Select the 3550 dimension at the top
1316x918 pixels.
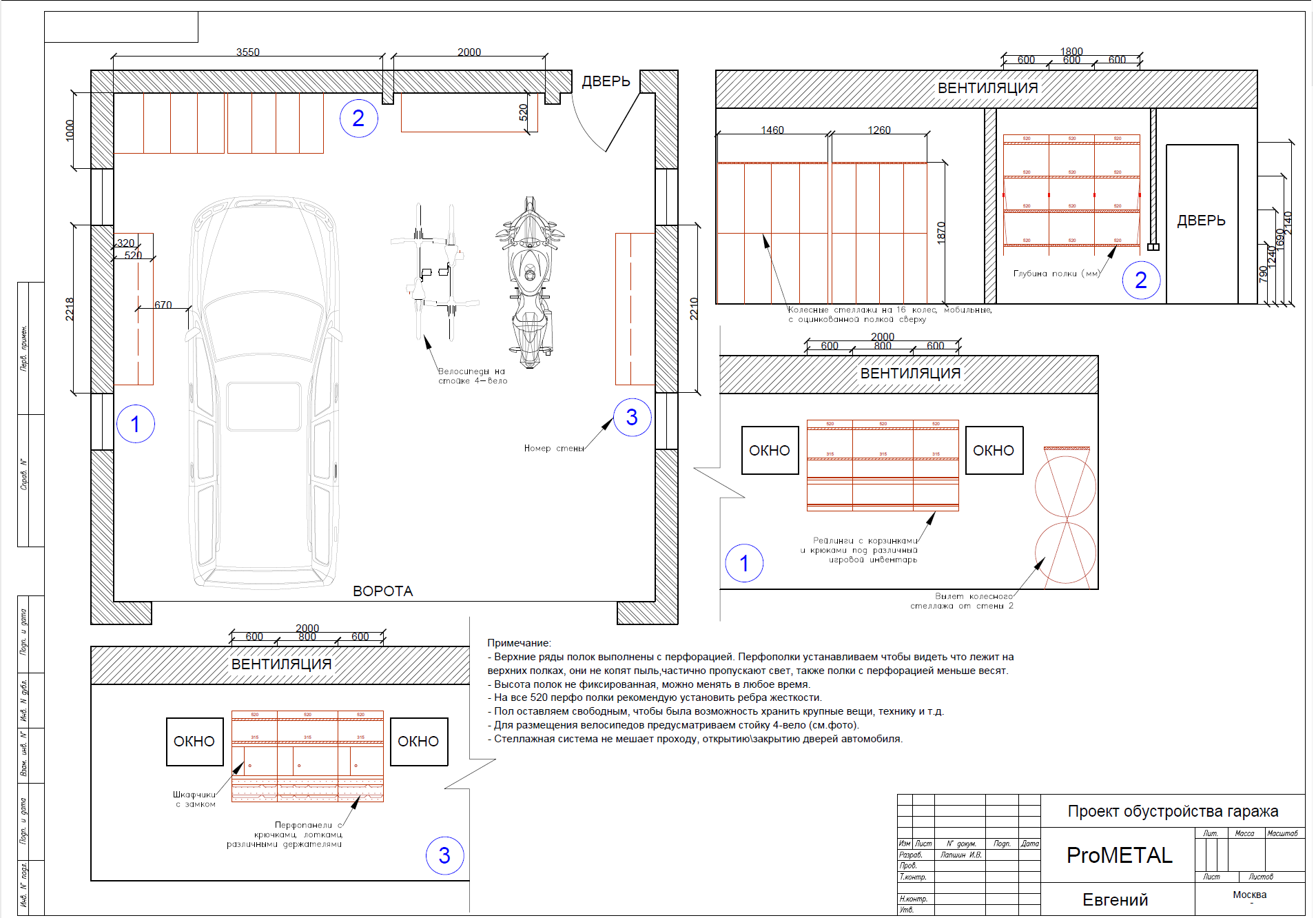[x=247, y=52]
